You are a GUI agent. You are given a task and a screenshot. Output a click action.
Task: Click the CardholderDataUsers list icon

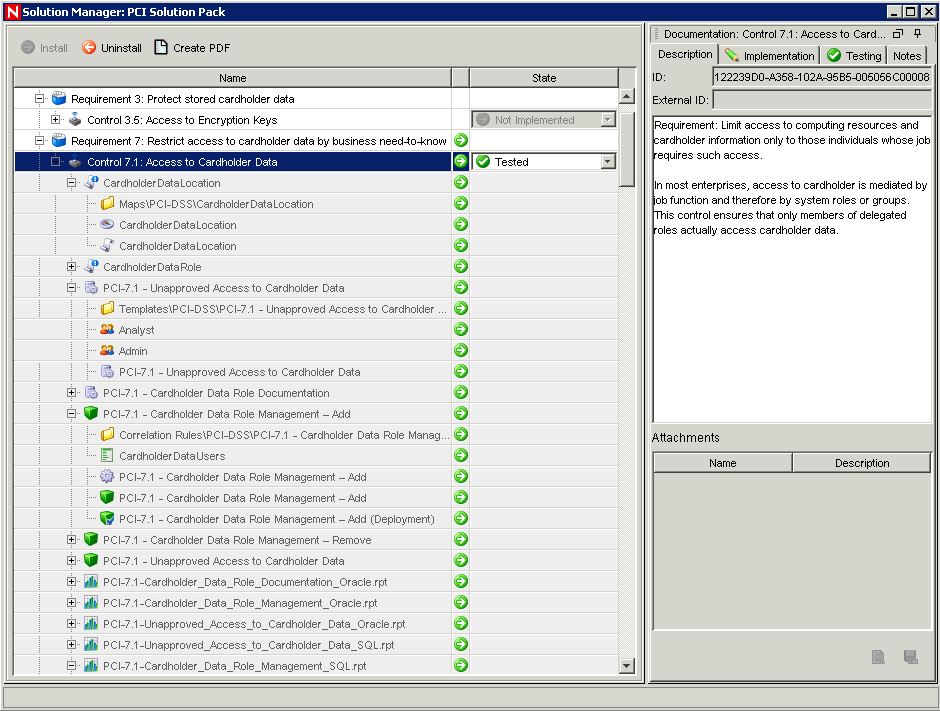pyautogui.click(x=107, y=456)
